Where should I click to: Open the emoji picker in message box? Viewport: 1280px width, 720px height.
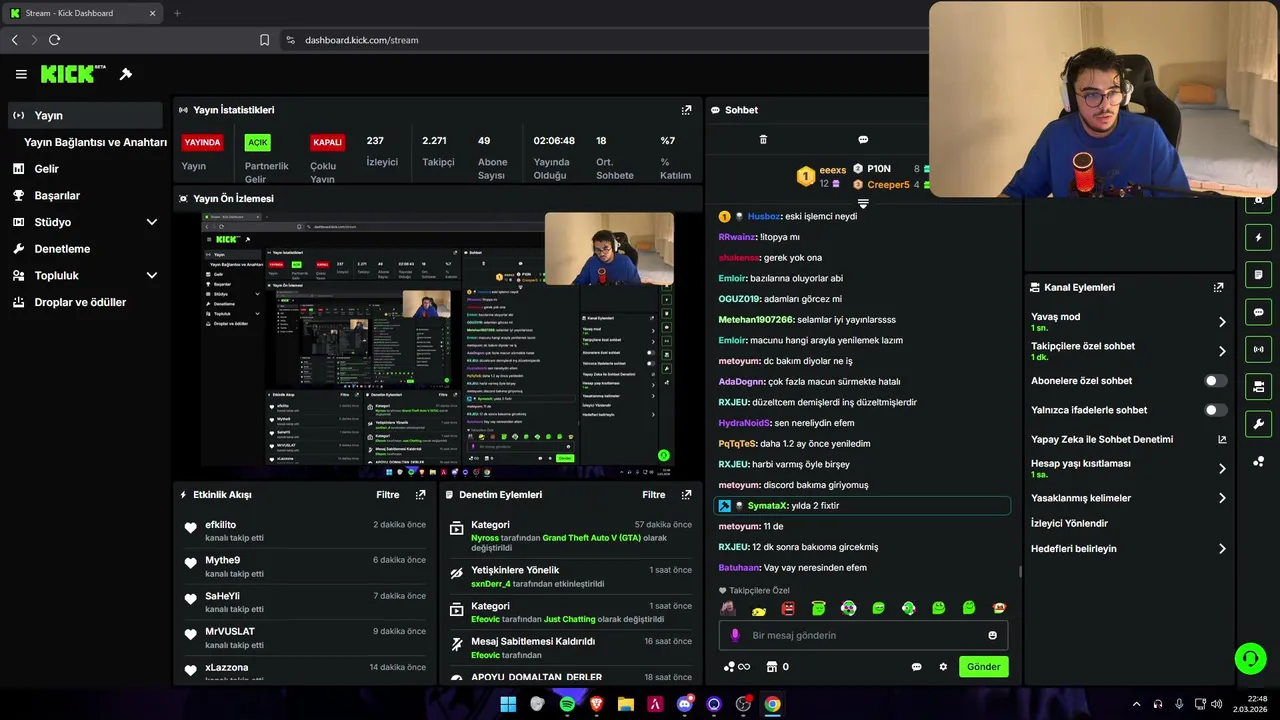click(x=992, y=635)
